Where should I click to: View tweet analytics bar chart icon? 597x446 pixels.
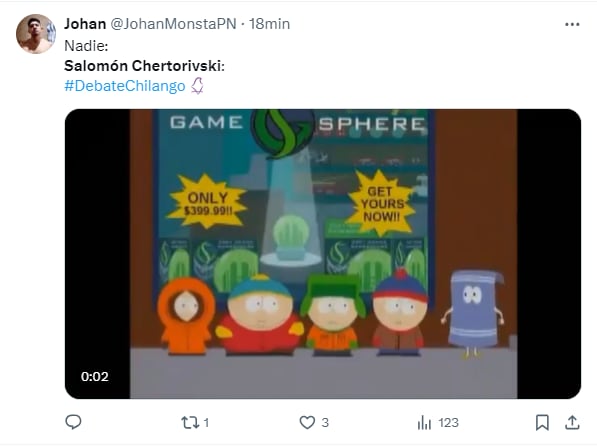tap(424, 422)
